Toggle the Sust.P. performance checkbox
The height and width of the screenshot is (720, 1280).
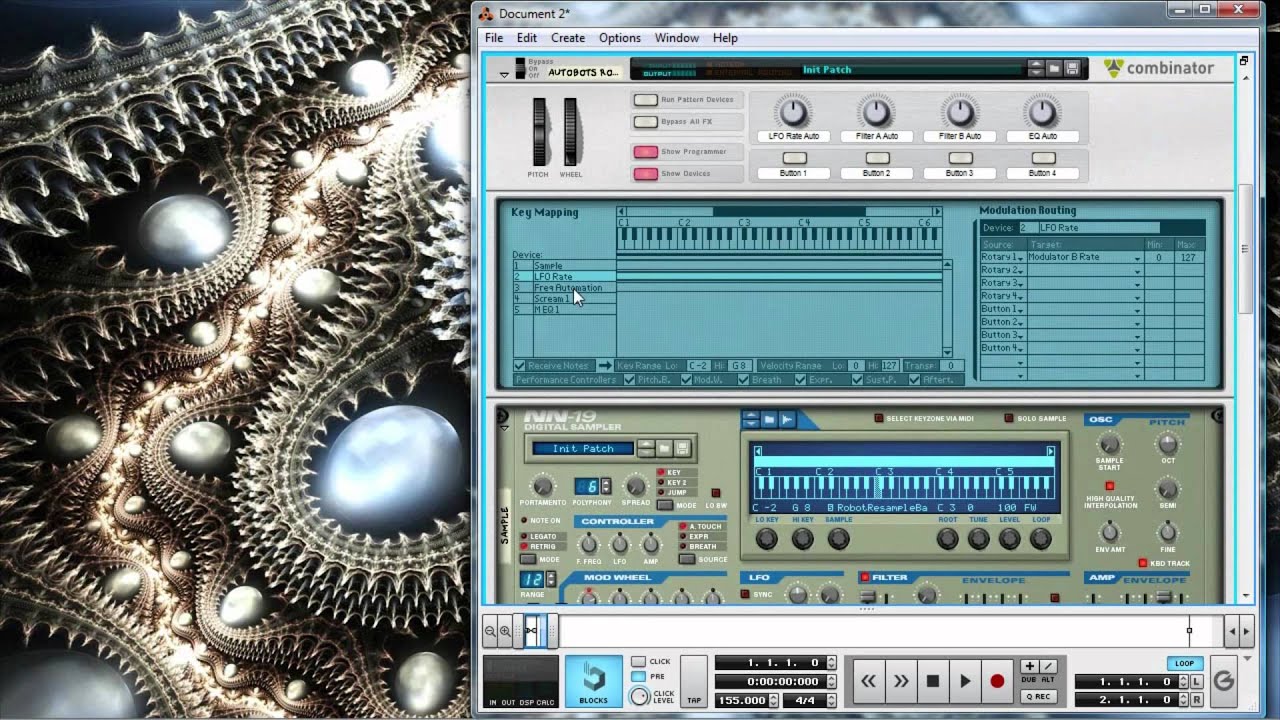858,380
